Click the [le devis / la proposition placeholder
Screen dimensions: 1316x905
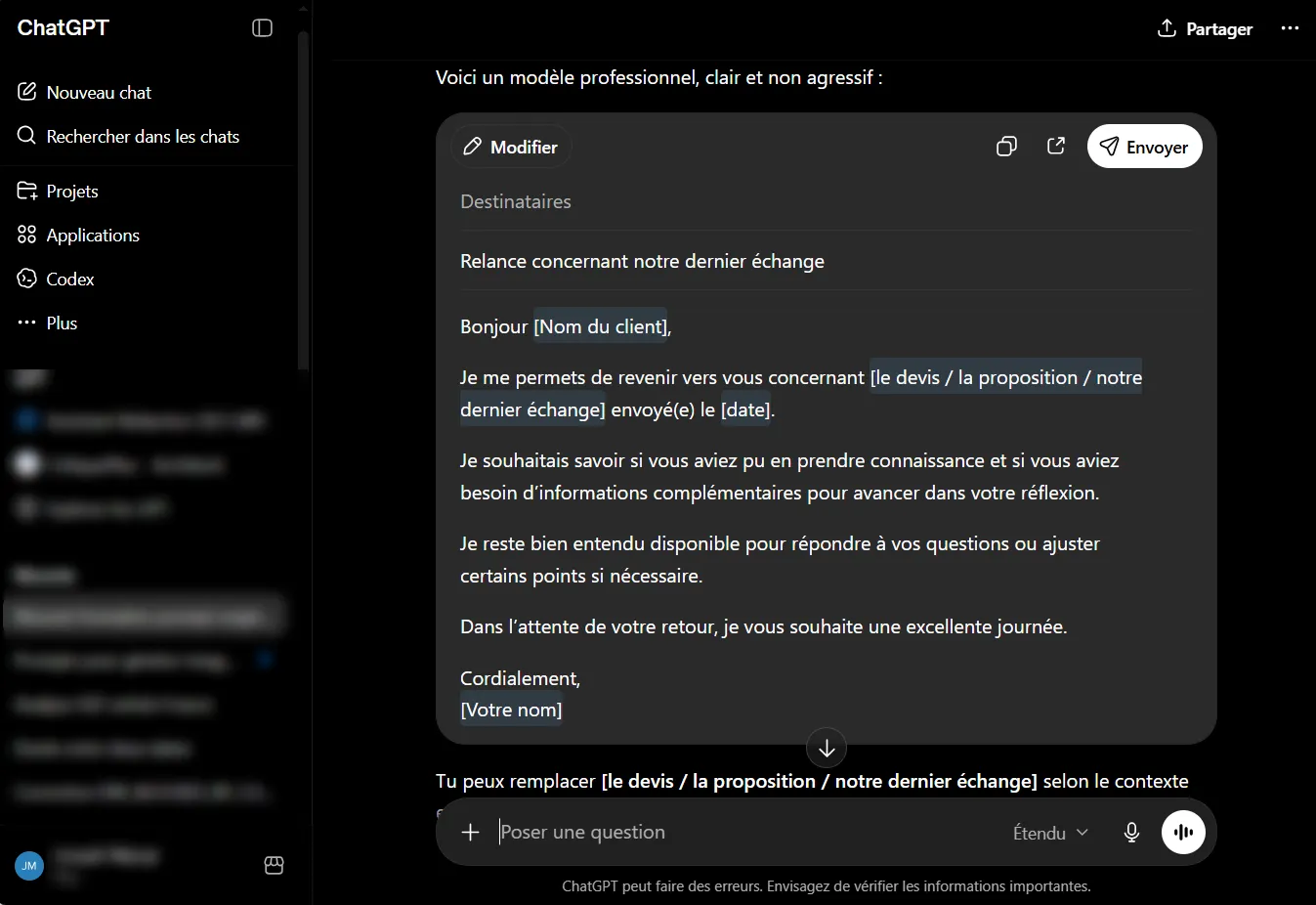pos(1006,377)
